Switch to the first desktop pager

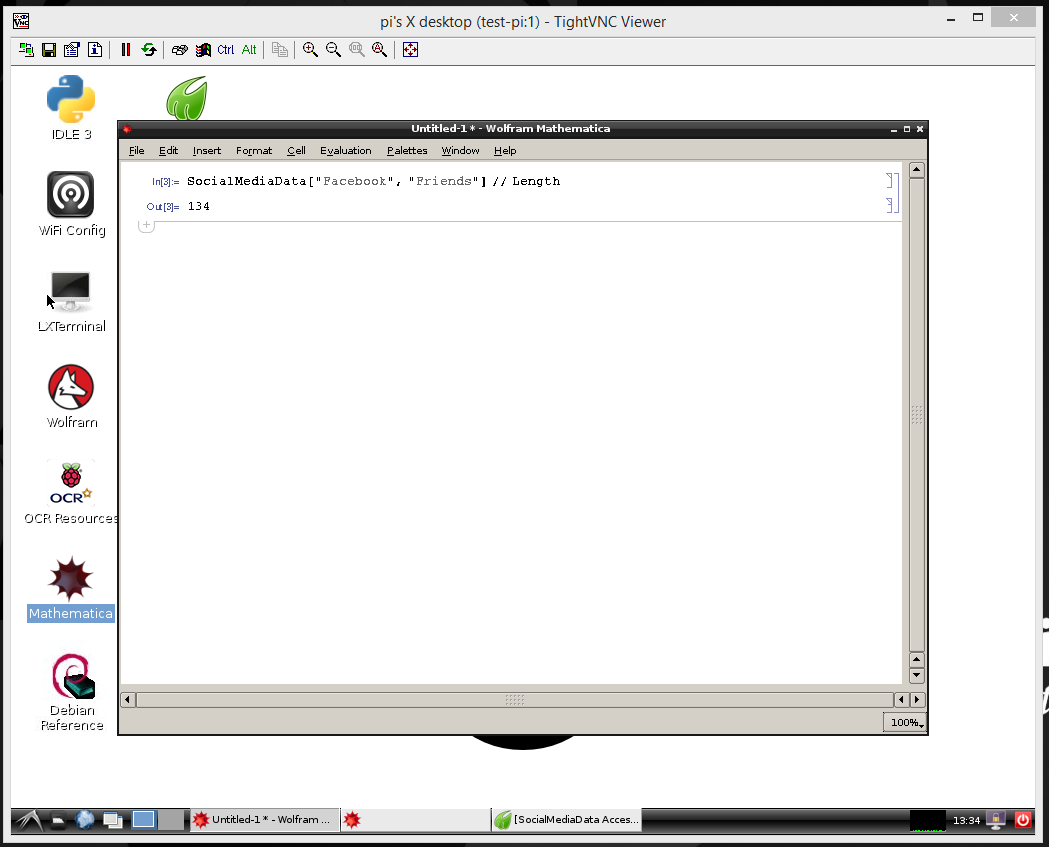[x=143, y=820]
